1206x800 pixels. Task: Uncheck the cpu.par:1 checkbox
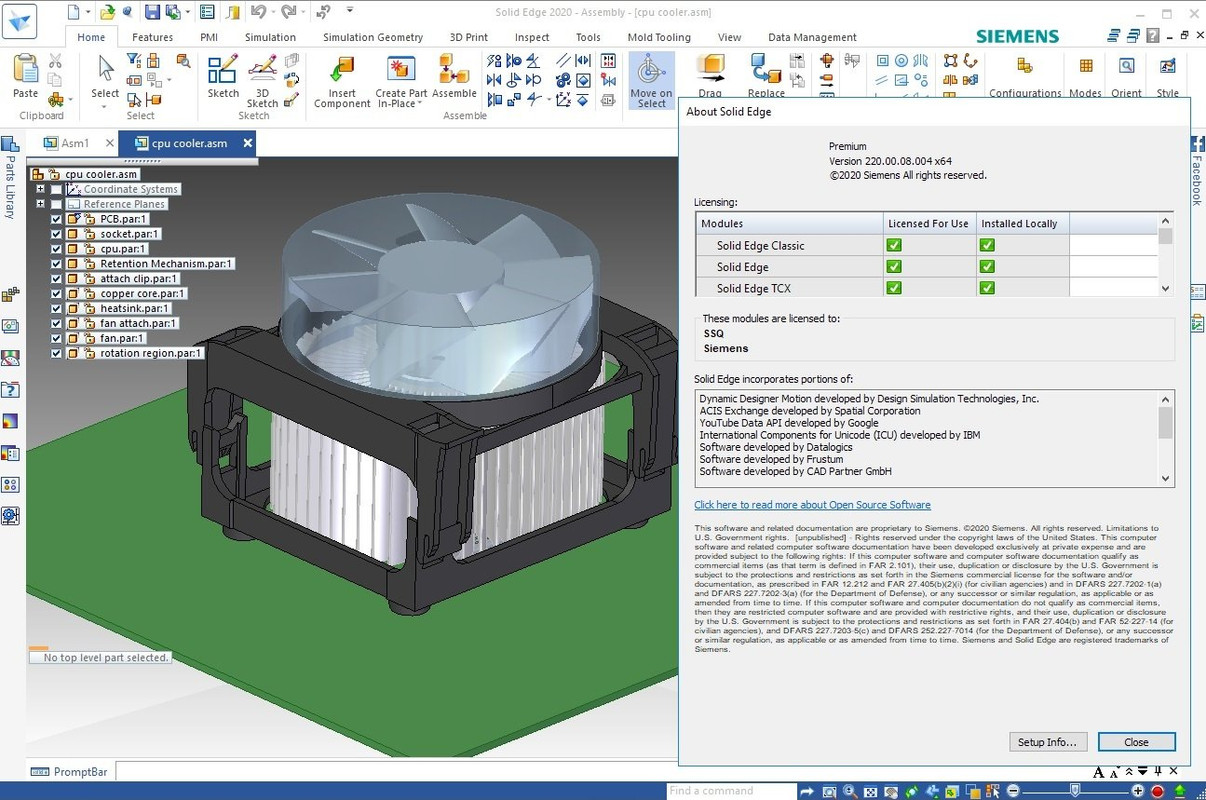pos(57,249)
